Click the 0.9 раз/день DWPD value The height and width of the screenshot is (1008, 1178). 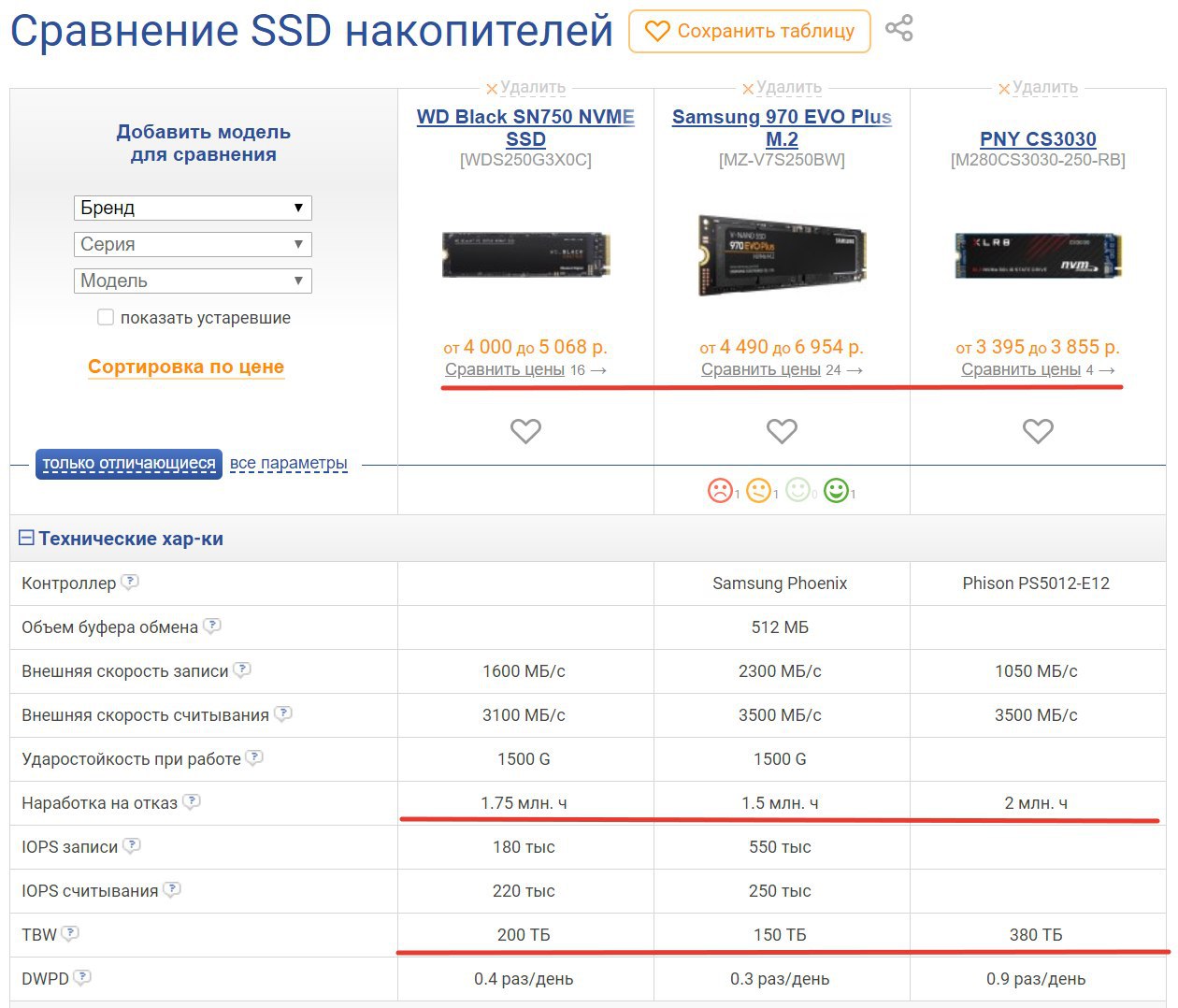coord(1036,979)
